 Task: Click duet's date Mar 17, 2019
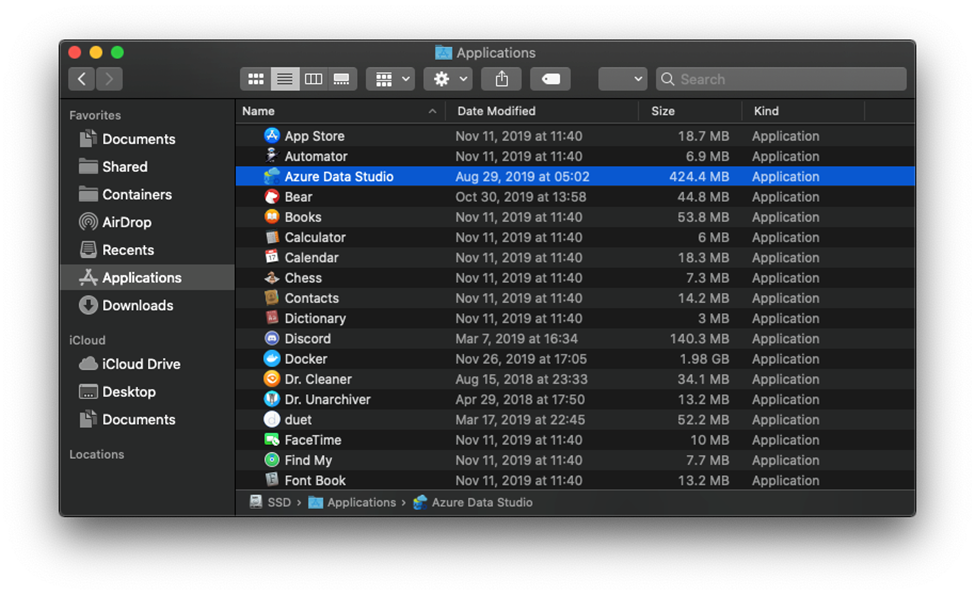[520, 420]
